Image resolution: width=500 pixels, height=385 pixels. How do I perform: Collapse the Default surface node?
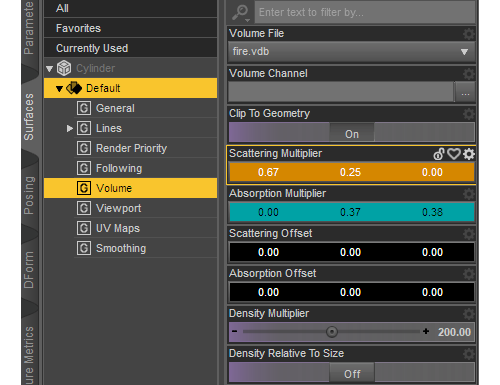tap(59, 89)
